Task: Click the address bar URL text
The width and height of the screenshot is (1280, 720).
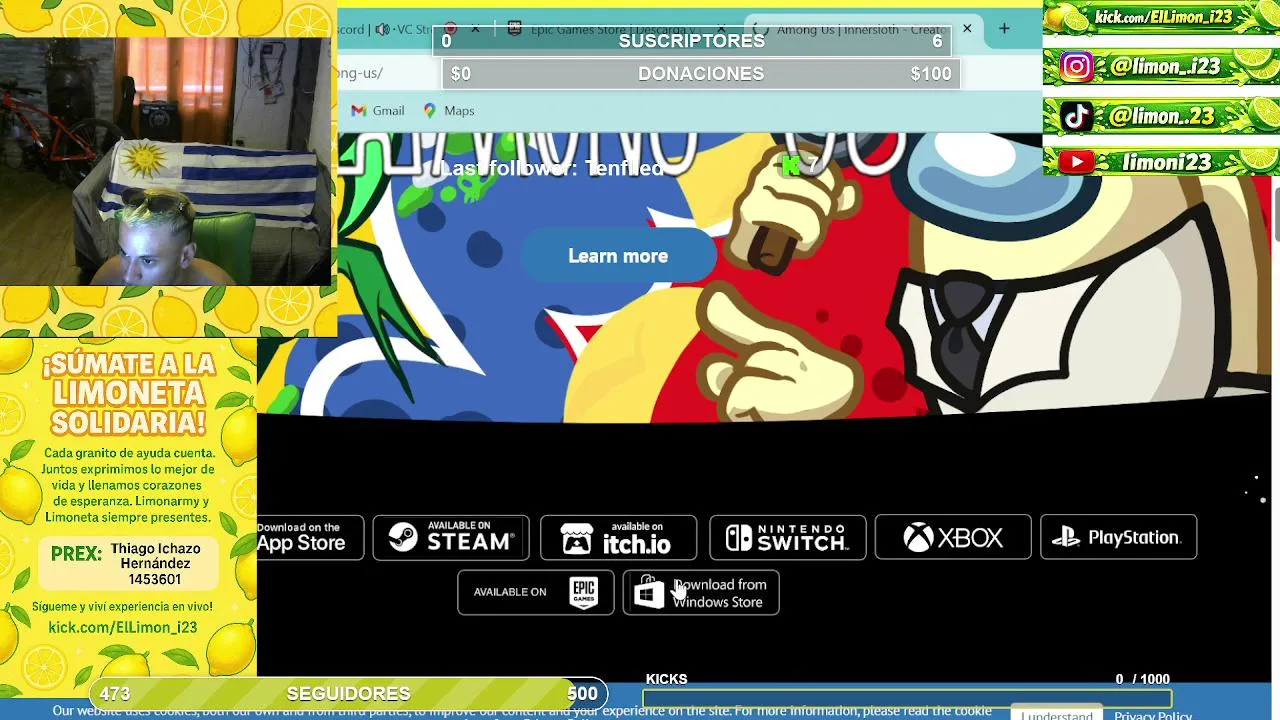Action: pyautogui.click(x=360, y=73)
